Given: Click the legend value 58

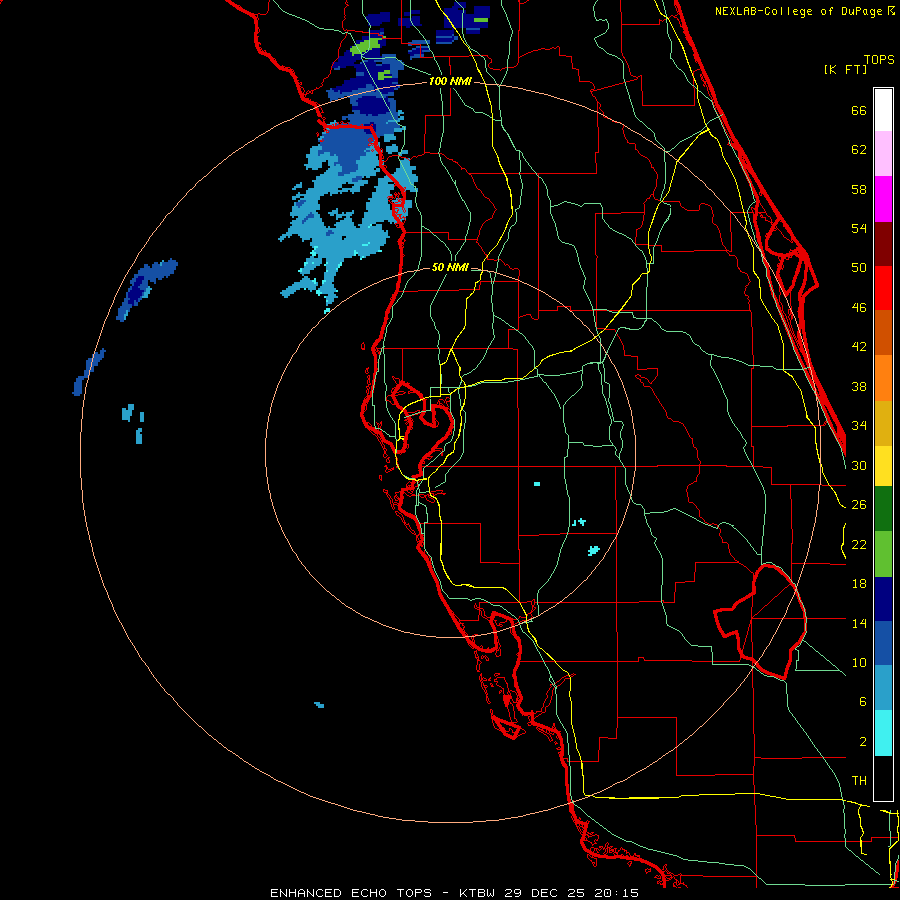Looking at the screenshot, I should pyautogui.click(x=859, y=189).
